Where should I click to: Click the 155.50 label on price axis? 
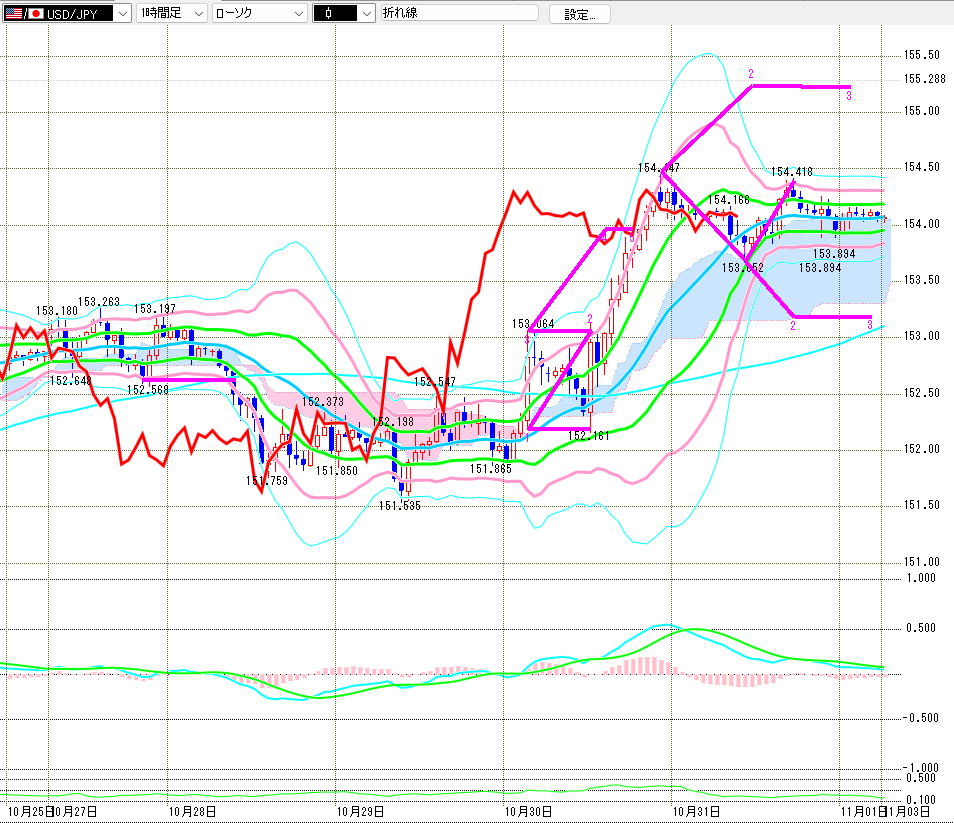[x=921, y=54]
